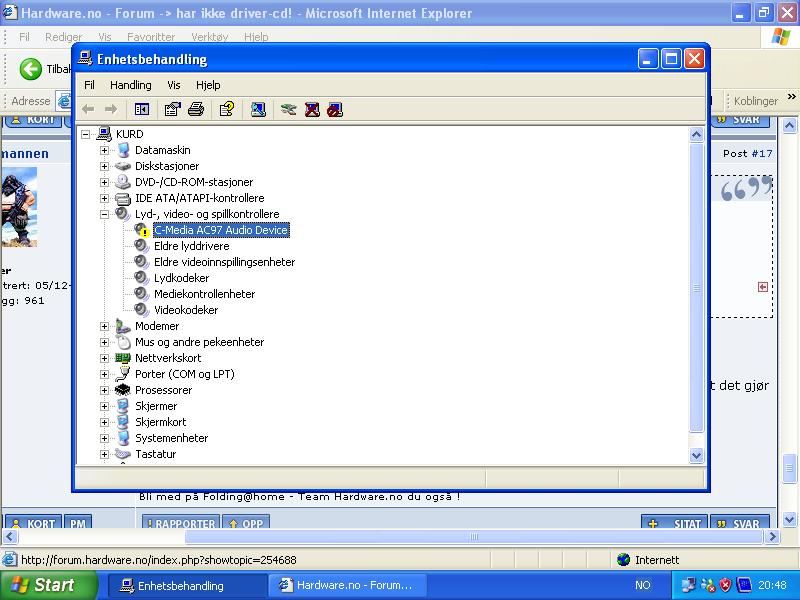Expand IDE ATA/ATAPI-kontrollere node
This screenshot has width=800, height=600.
pos(105,198)
